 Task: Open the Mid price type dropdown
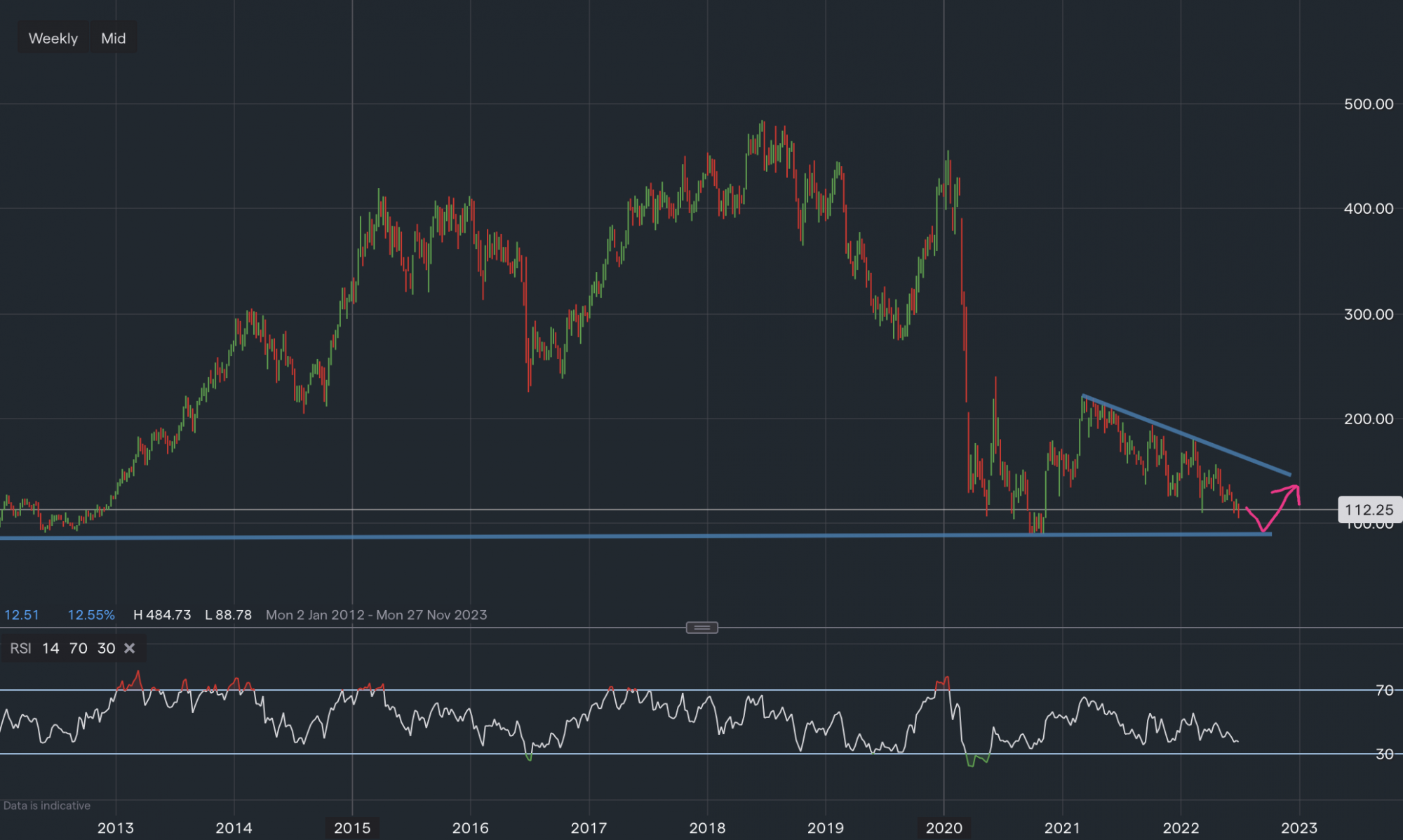coord(113,39)
